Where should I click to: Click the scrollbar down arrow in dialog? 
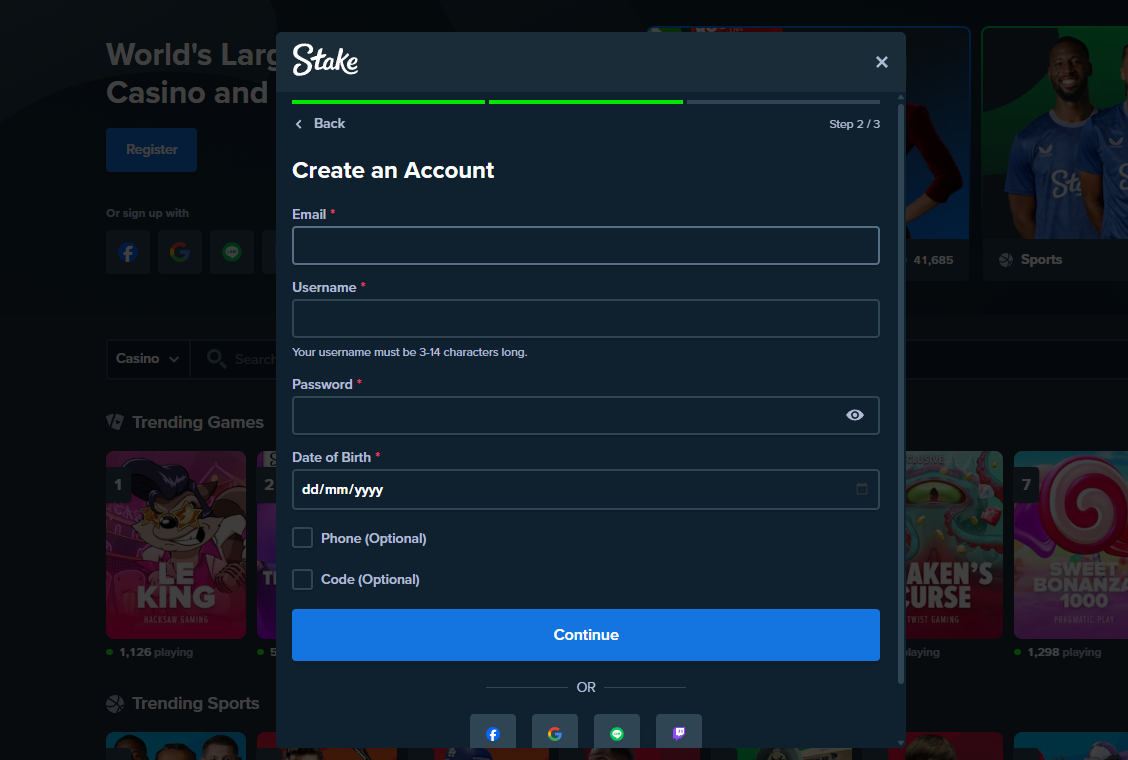(901, 743)
